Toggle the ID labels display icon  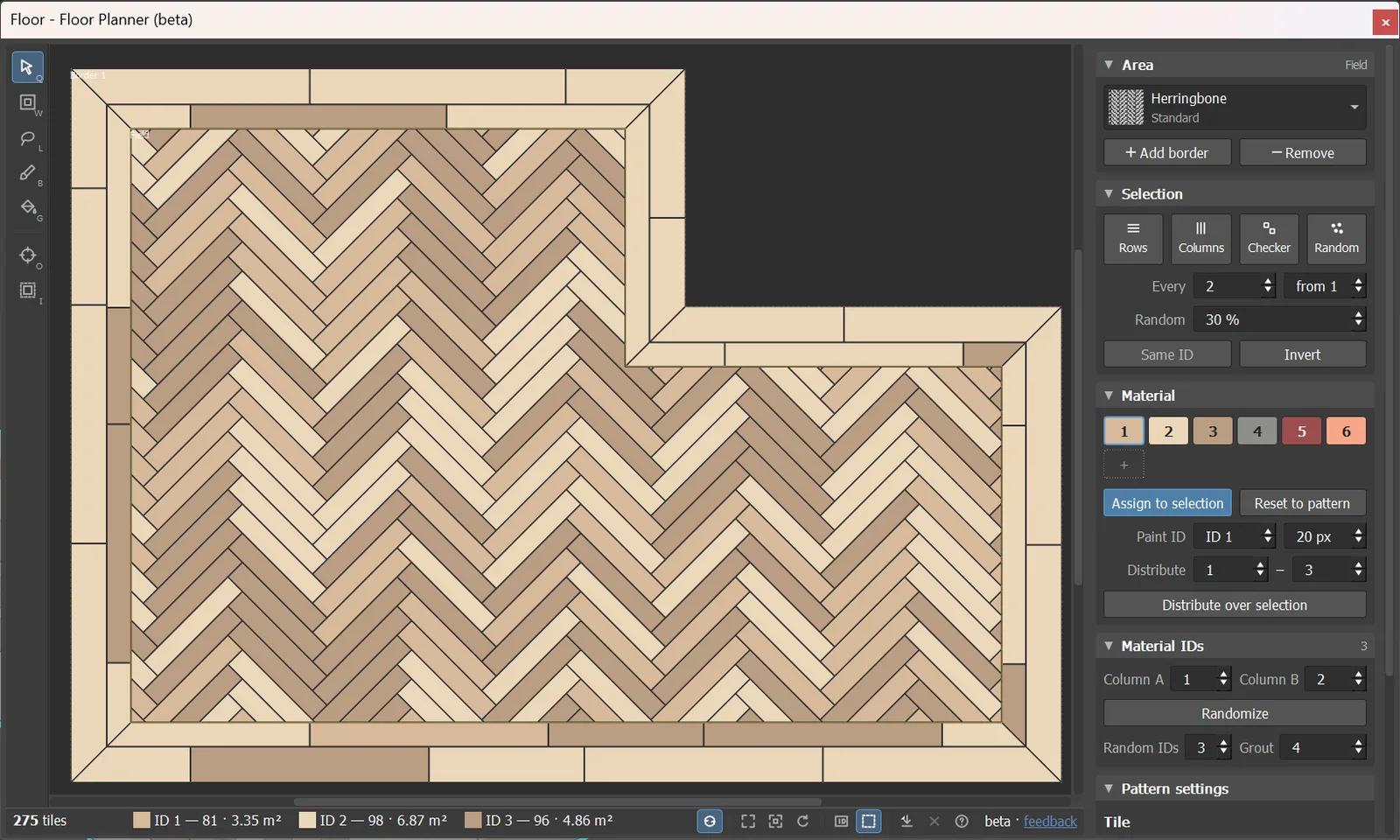click(x=841, y=821)
